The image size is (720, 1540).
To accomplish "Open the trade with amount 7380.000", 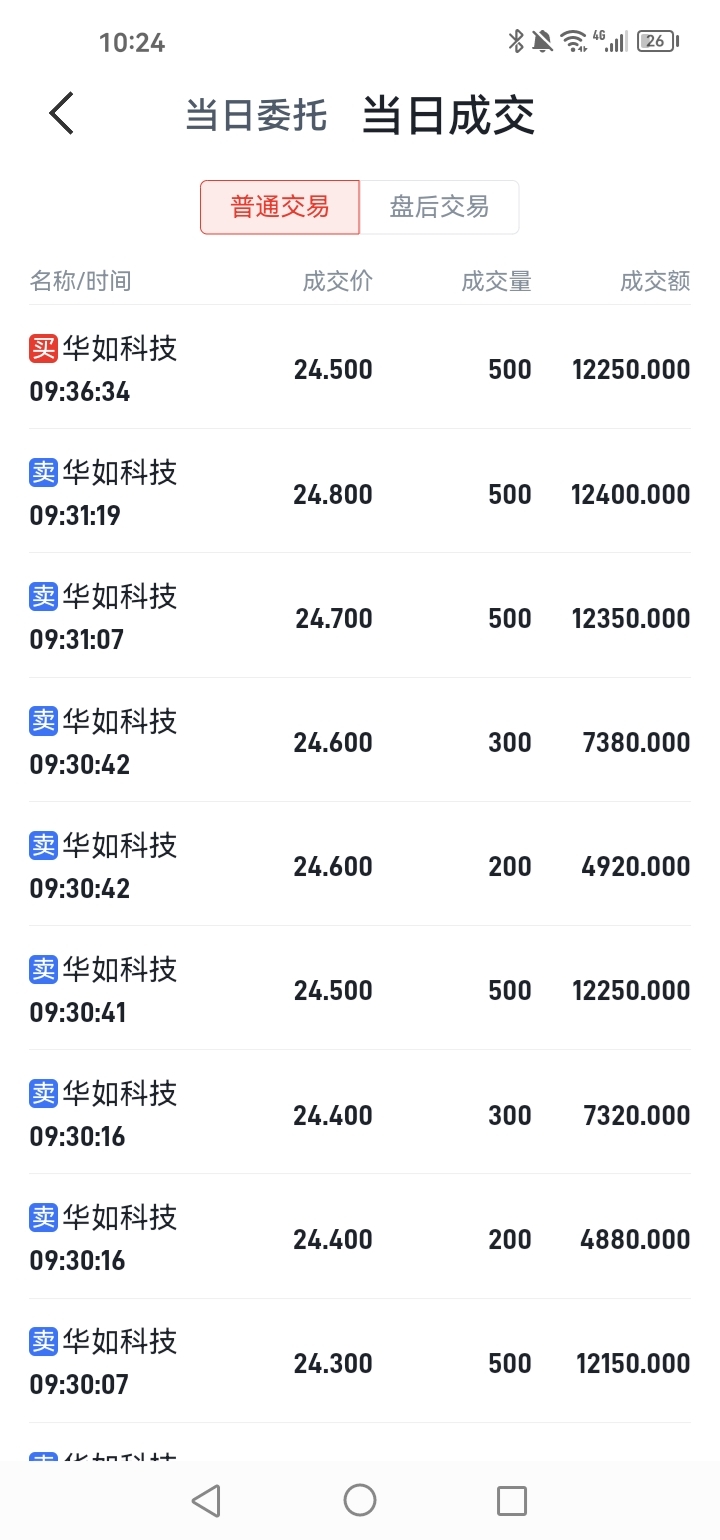I will [x=360, y=740].
